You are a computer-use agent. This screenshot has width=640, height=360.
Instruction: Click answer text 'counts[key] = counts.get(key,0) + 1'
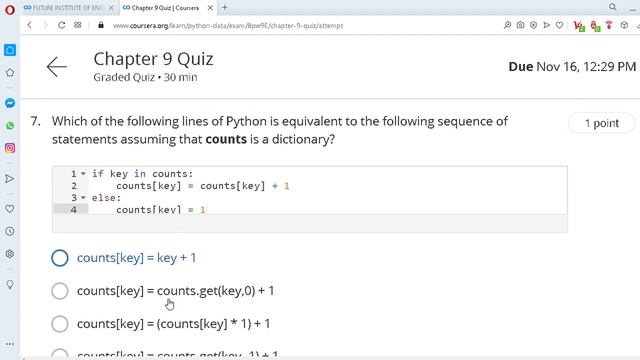coord(176,291)
